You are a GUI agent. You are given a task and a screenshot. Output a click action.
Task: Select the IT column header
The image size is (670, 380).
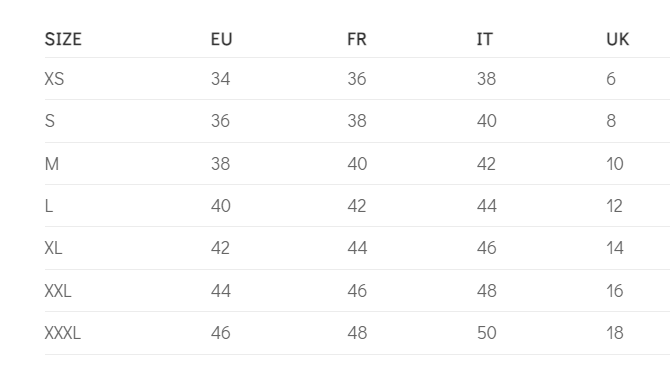click(485, 39)
